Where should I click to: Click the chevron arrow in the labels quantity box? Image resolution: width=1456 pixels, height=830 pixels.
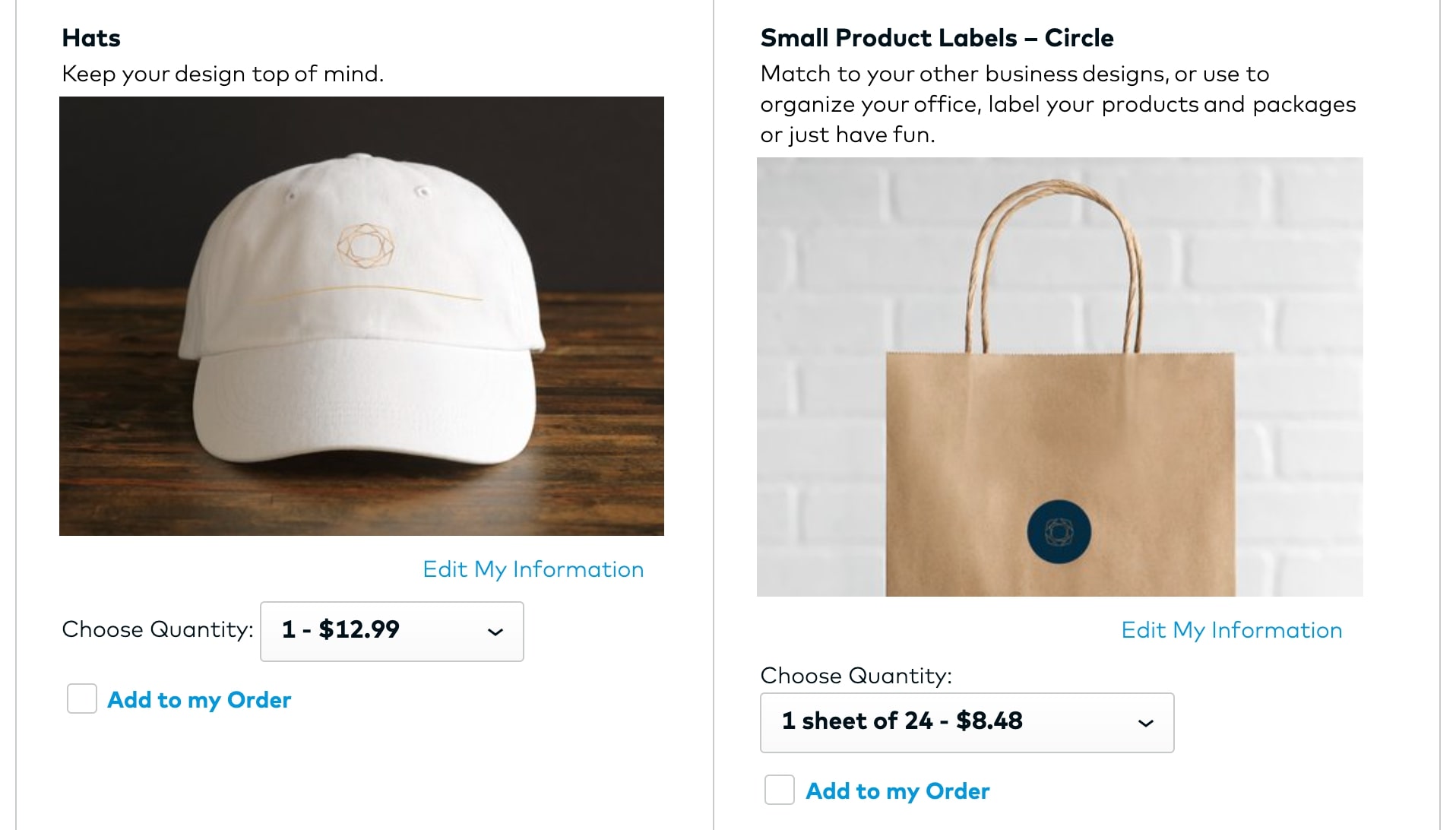[1145, 723]
